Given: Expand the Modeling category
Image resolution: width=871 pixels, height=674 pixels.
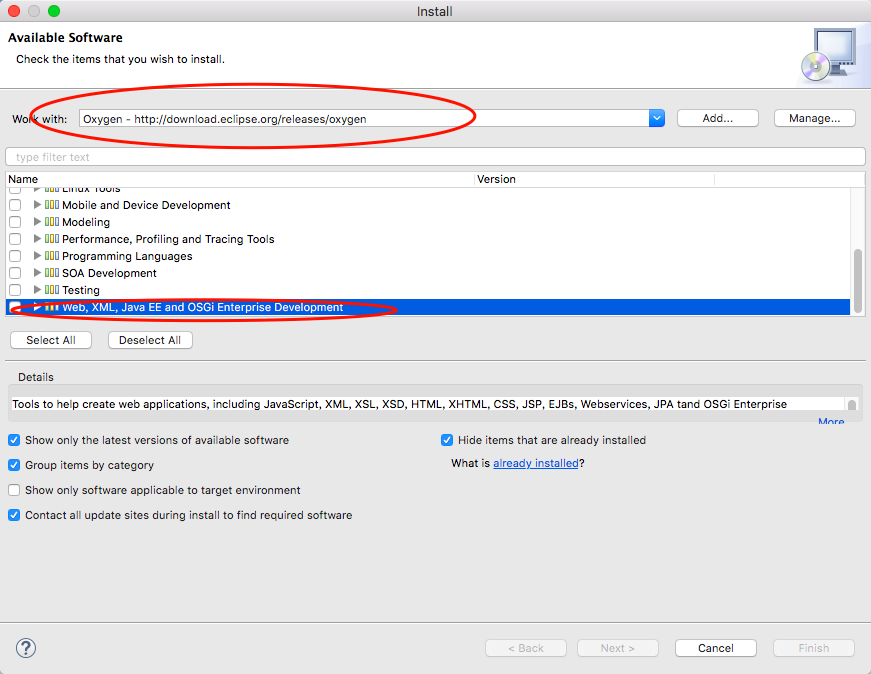Looking at the screenshot, I should [37, 222].
